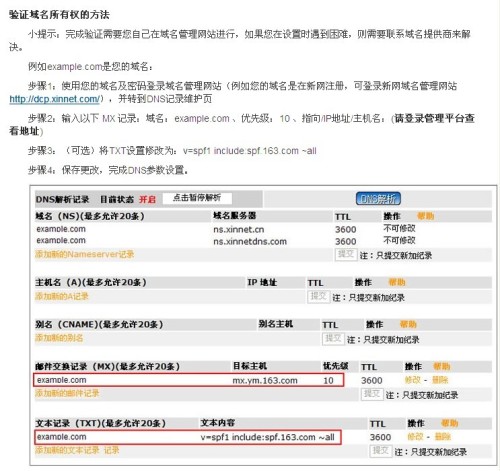Image resolution: width=500 pixels, height=471 pixels.
Task: Open 帮助 in the 主机名 (A) header
Action: pos(397,282)
